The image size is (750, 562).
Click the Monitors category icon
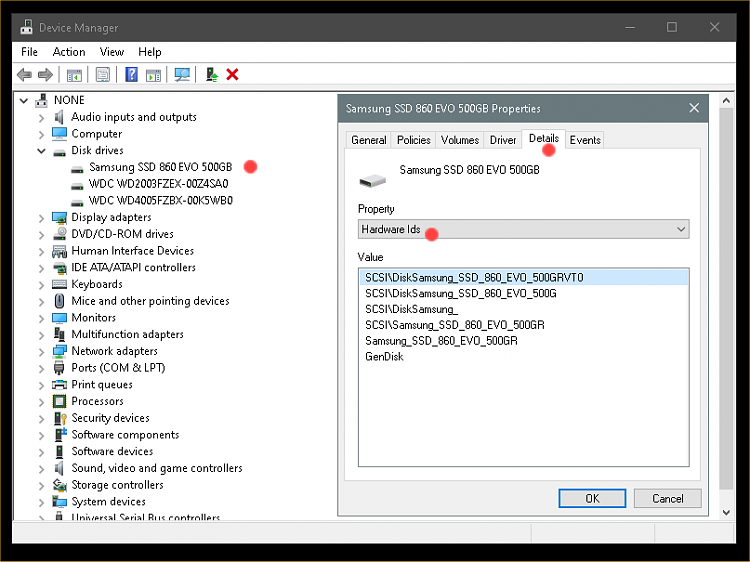pyautogui.click(x=59, y=318)
